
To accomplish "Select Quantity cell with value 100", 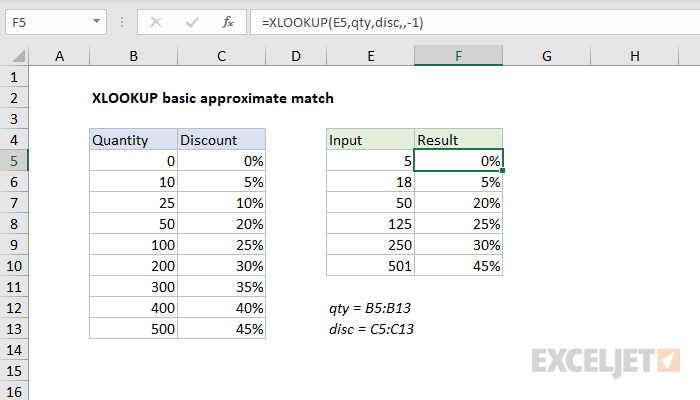I will point(133,245).
